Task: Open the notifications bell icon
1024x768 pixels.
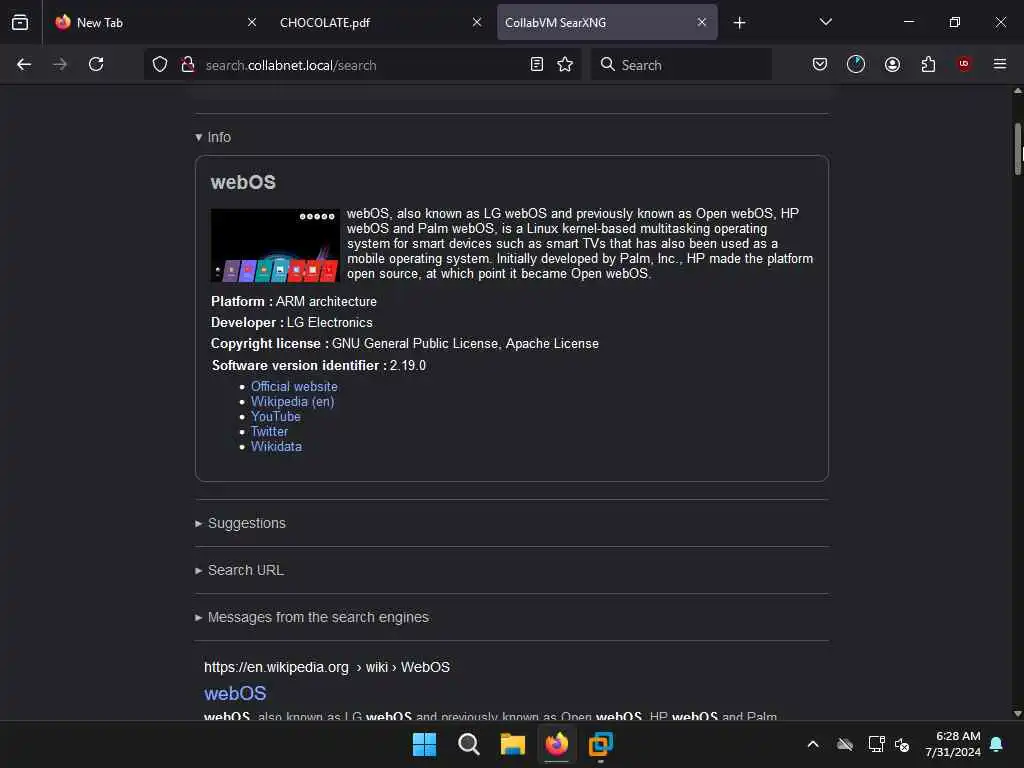Action: (996, 744)
